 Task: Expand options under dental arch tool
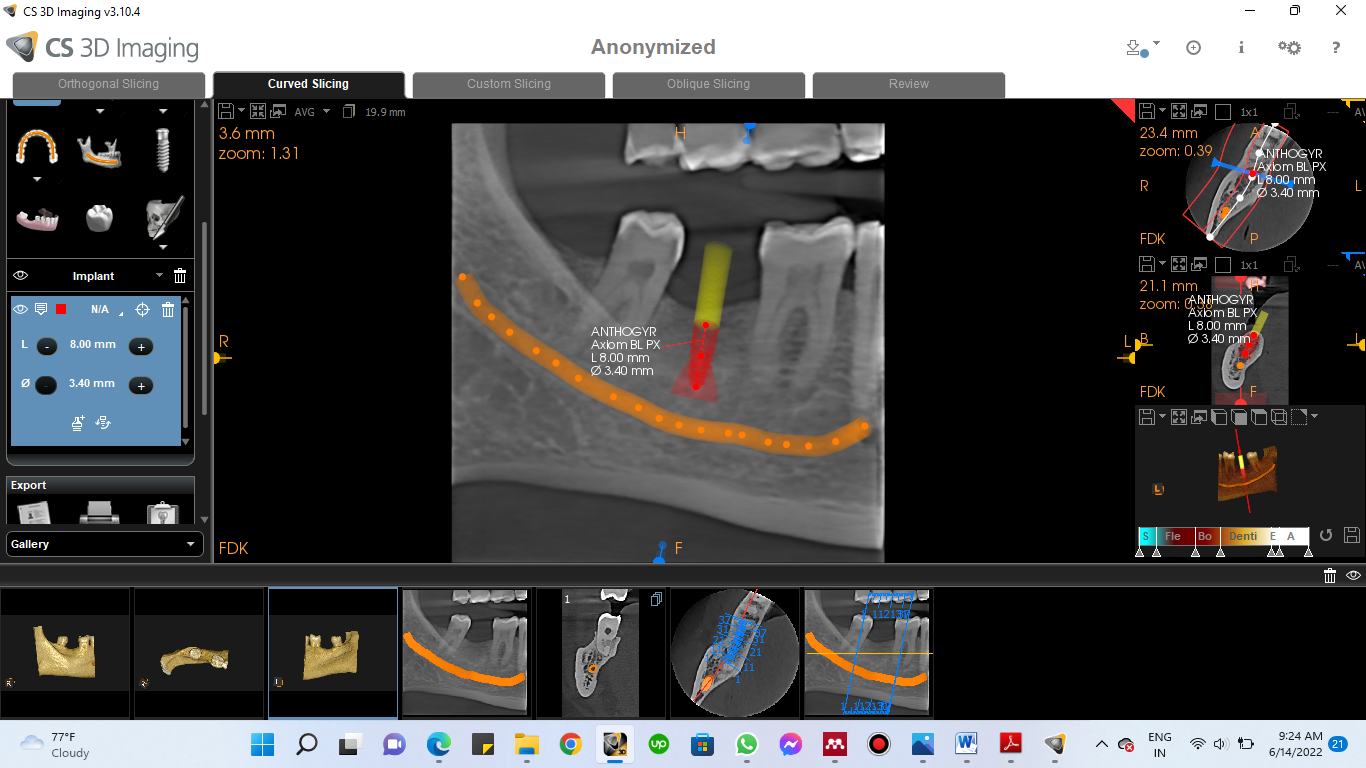coord(37,180)
